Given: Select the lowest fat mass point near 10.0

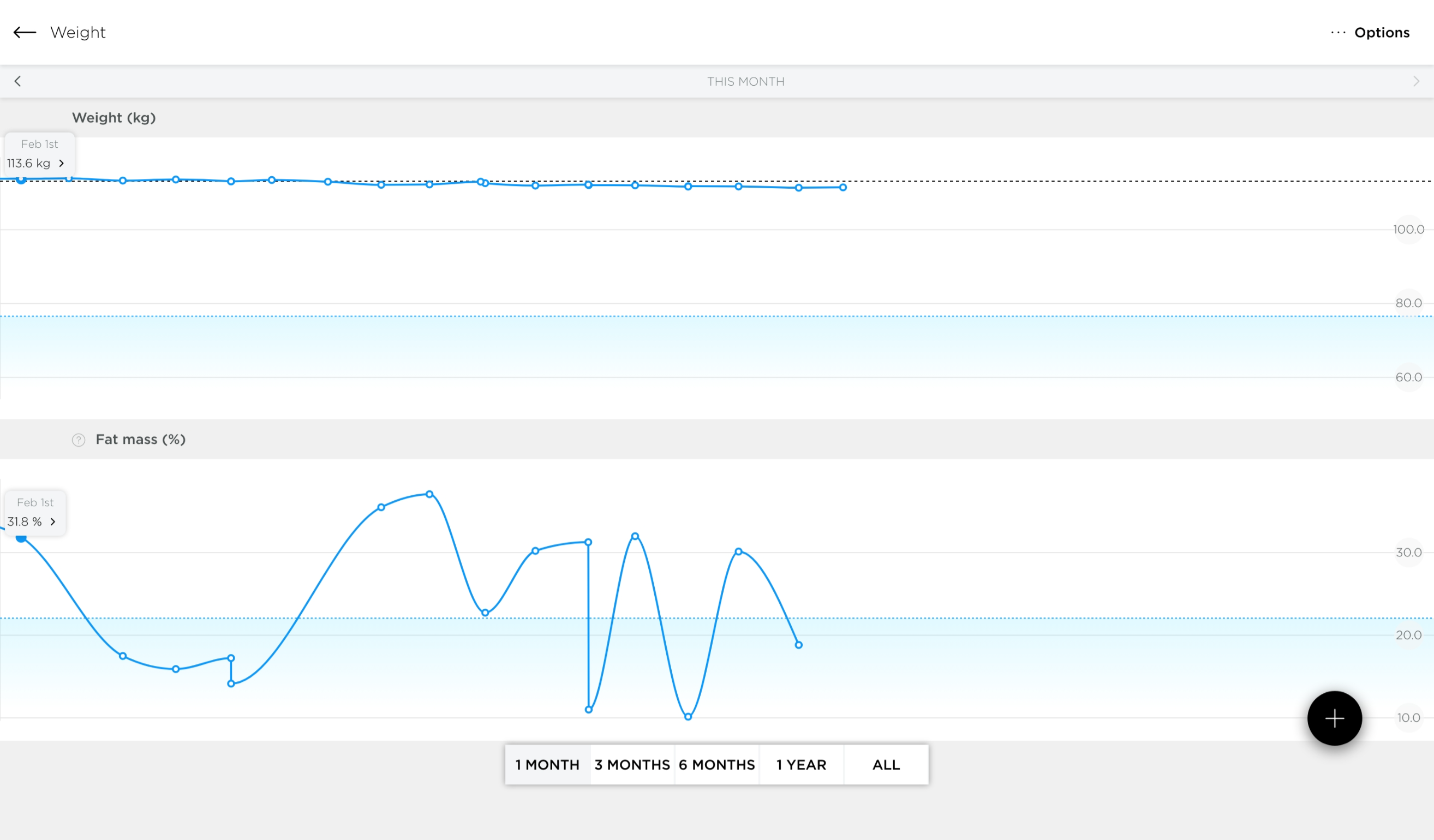Looking at the screenshot, I should (x=688, y=717).
